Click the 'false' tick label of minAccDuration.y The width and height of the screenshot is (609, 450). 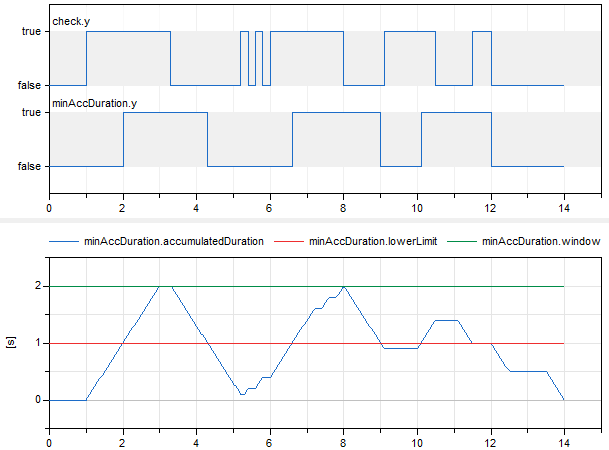click(x=29, y=166)
